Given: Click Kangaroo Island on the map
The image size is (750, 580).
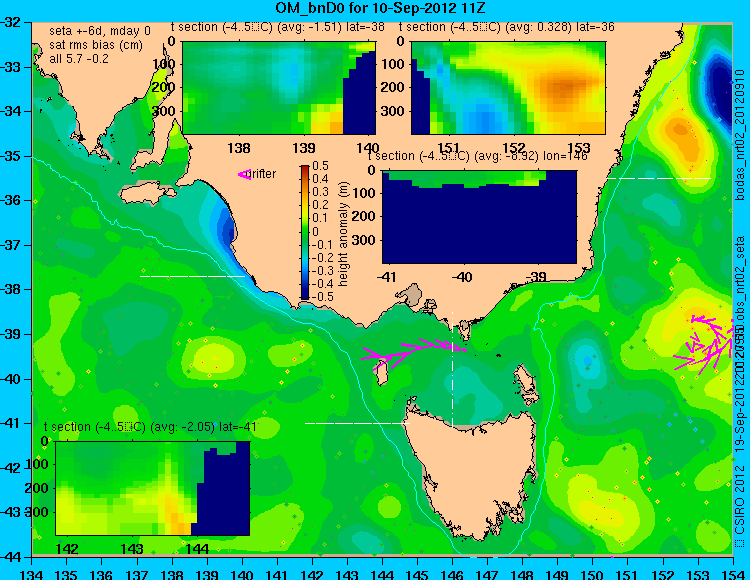Looking at the screenshot, I should (x=147, y=195).
